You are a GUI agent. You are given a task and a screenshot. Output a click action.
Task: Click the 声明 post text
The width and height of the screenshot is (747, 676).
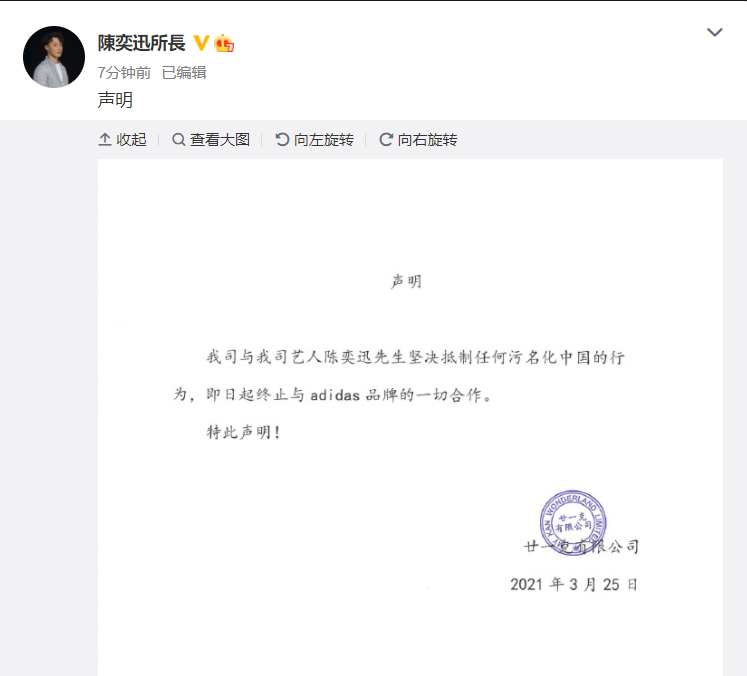115,100
